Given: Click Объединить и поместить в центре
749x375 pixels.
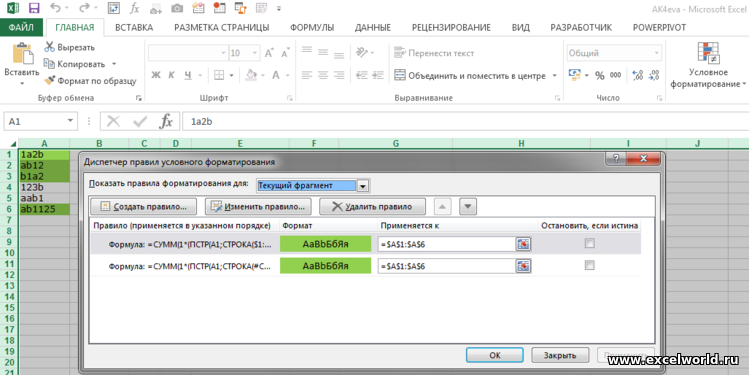Looking at the screenshot, I should [470, 75].
